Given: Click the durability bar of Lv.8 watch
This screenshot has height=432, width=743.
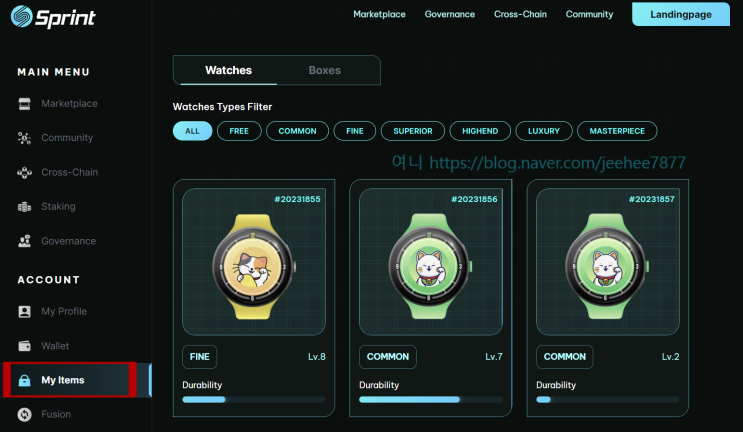Looking at the screenshot, I should point(254,400).
